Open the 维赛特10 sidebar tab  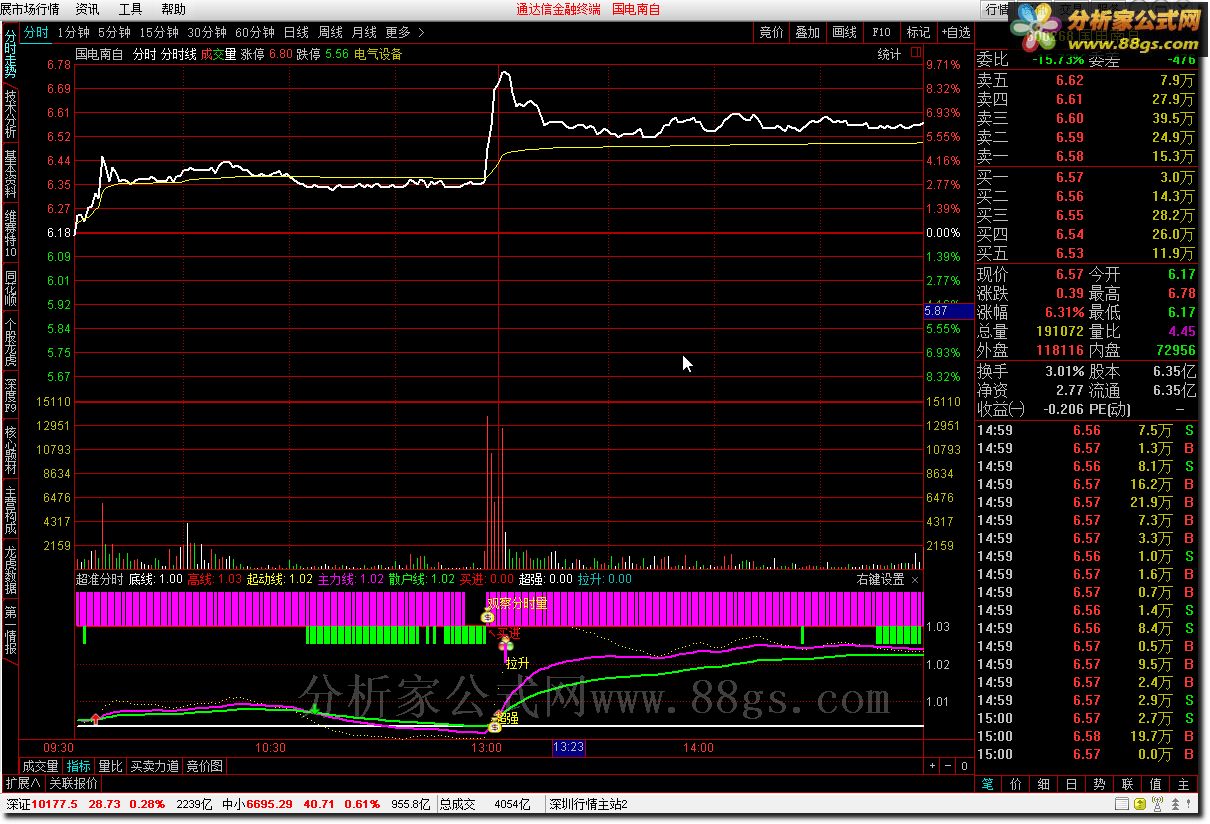(10, 233)
